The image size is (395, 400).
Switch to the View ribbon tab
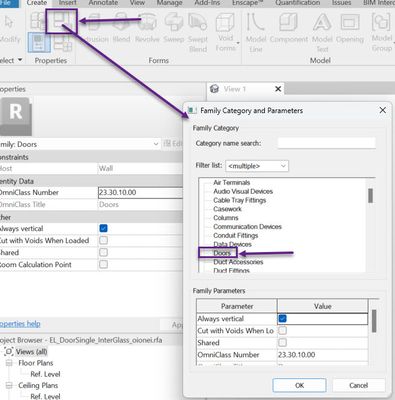click(137, 3)
